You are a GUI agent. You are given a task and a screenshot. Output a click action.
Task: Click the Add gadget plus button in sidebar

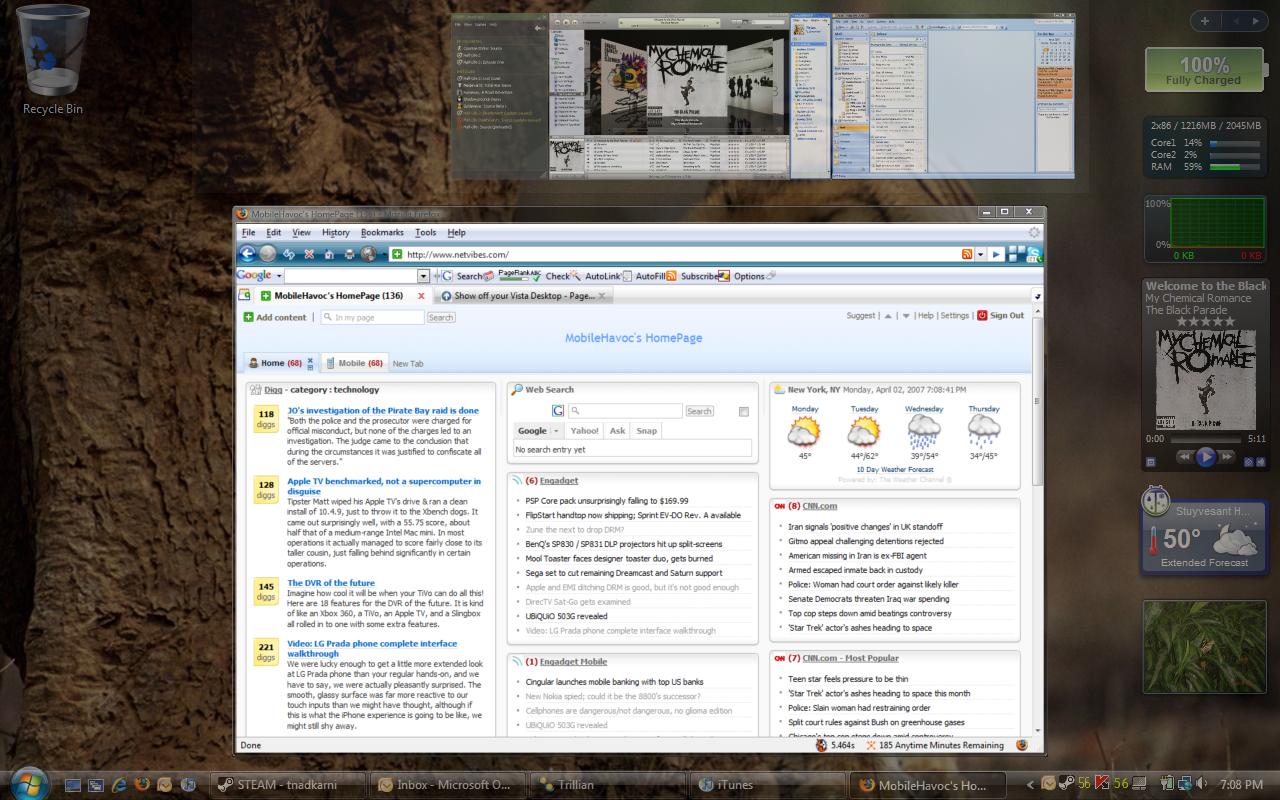point(1205,20)
